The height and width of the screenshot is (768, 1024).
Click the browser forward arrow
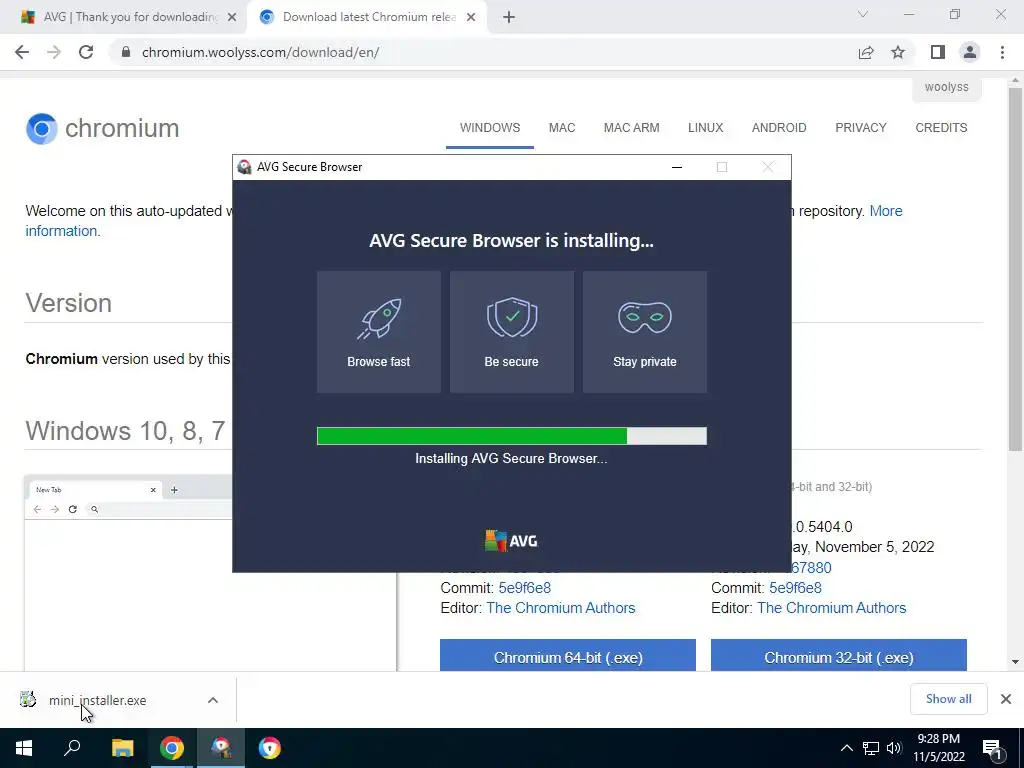pyautogui.click(x=54, y=52)
